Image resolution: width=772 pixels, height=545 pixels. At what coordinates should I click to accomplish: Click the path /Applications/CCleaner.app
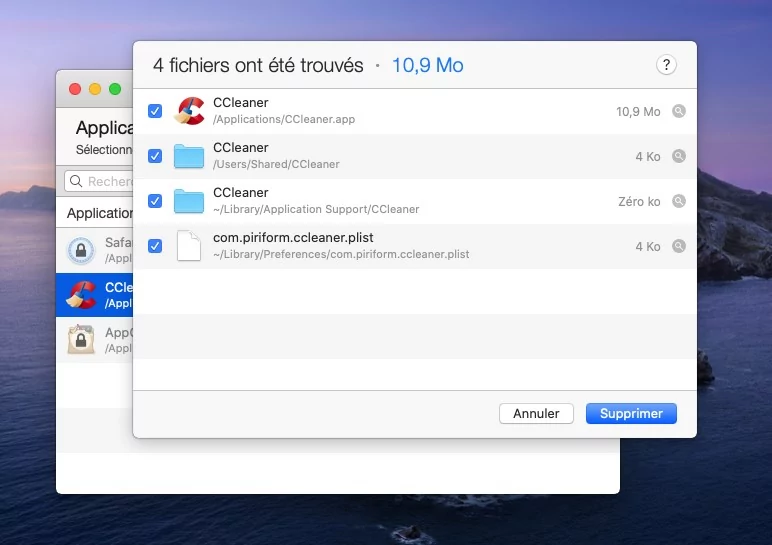pos(284,120)
